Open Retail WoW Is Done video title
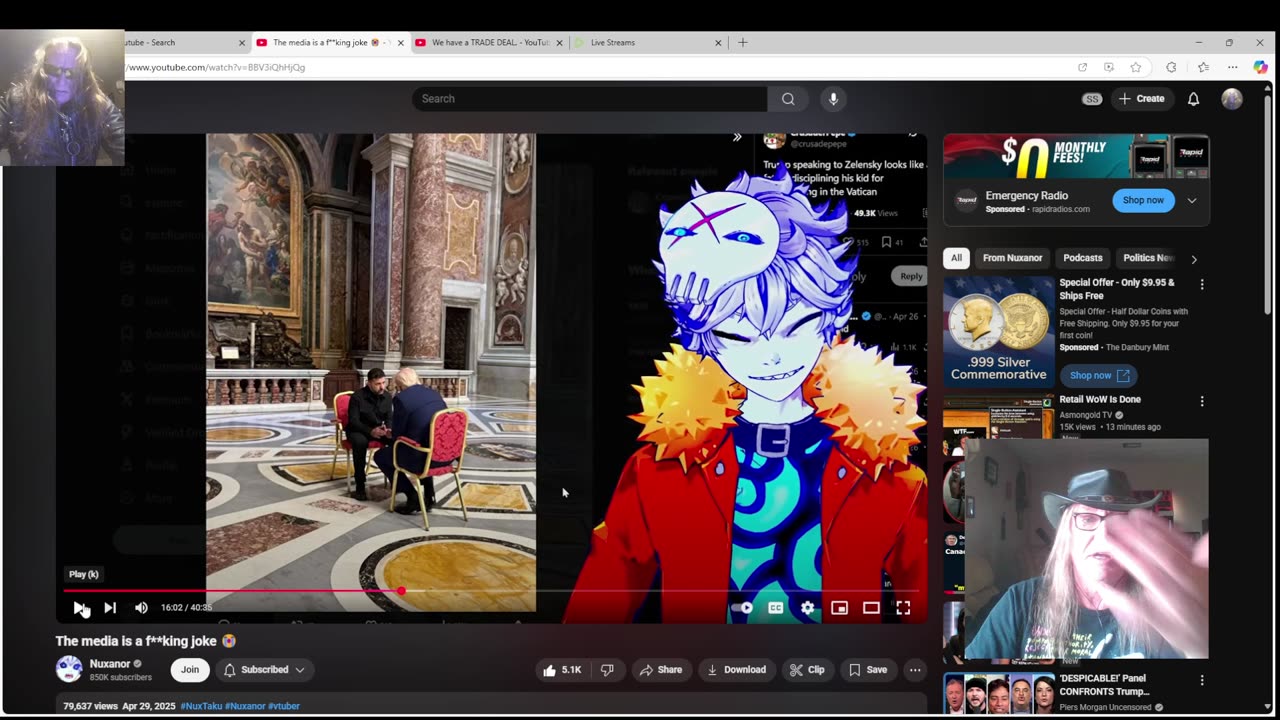Viewport: 1280px width, 720px height. click(x=1100, y=399)
